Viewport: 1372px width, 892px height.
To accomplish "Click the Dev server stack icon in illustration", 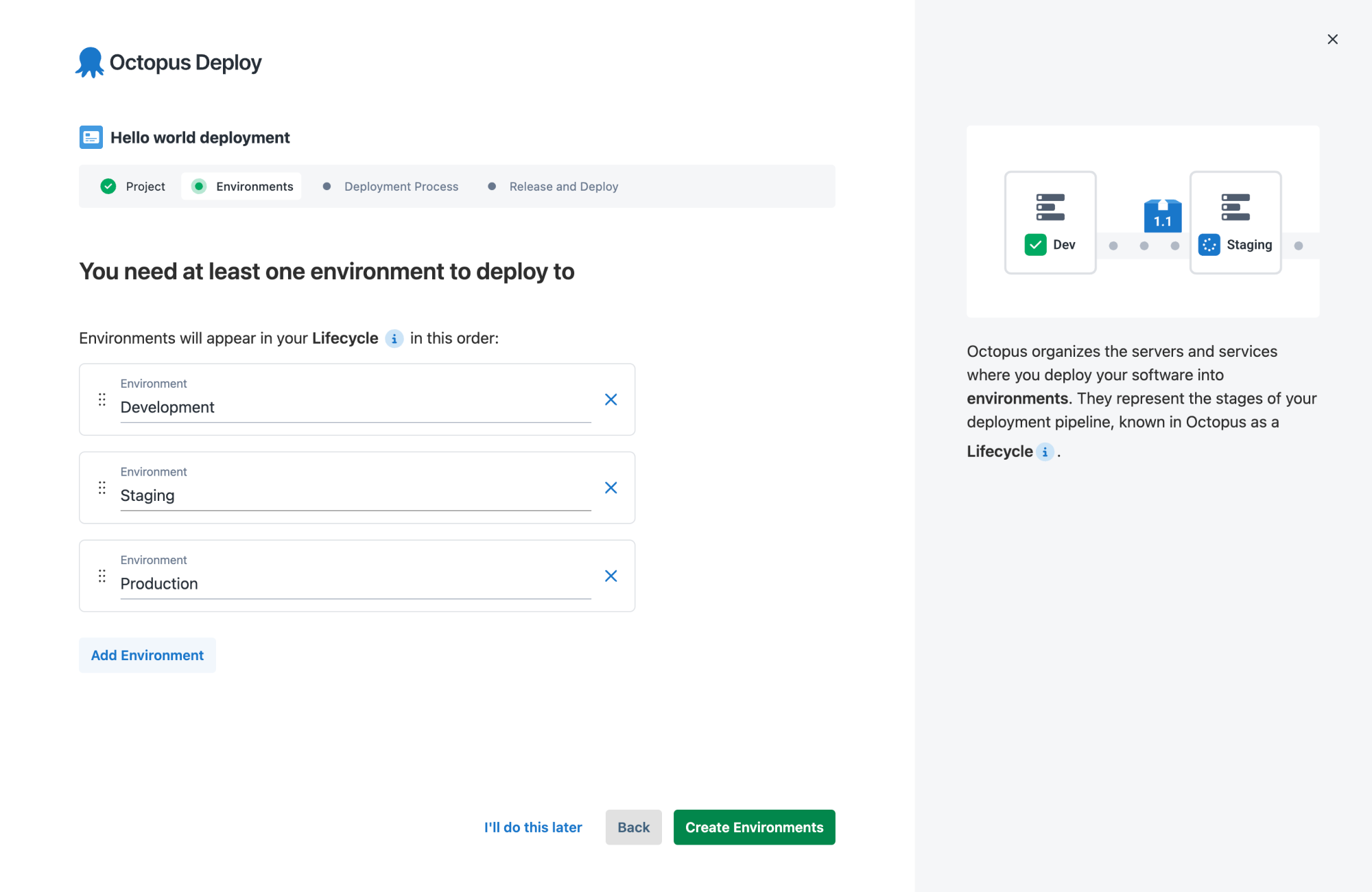I will (1050, 207).
